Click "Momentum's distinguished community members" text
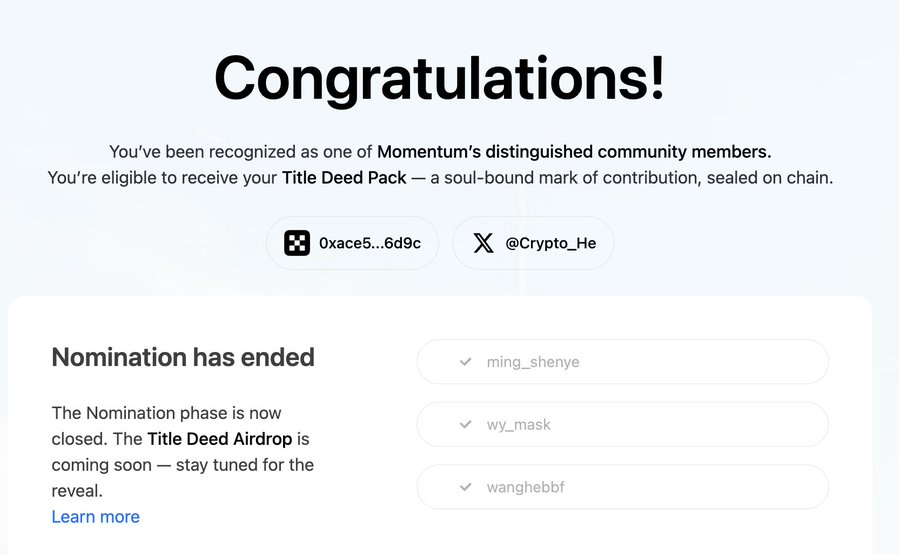This screenshot has height=555, width=900. click(574, 152)
